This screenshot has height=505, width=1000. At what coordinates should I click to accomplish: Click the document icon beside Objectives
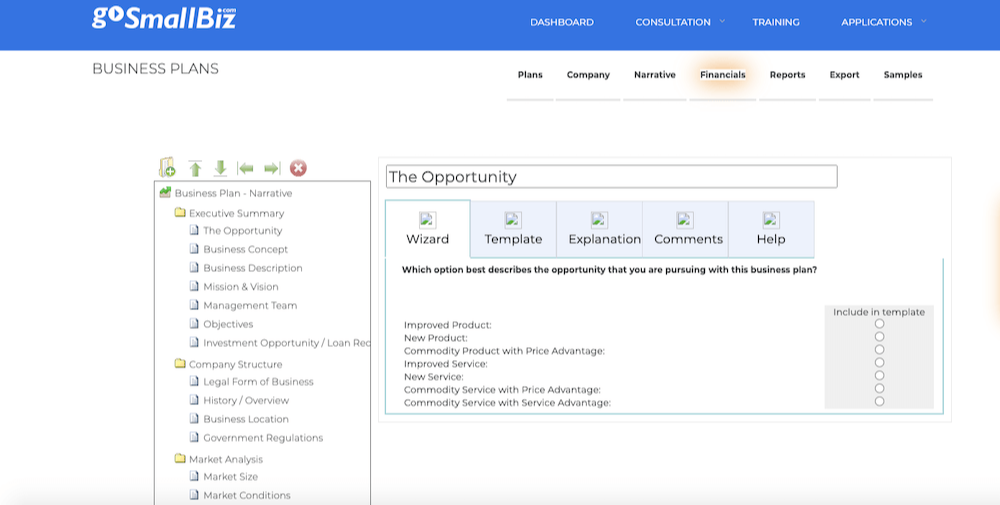point(195,323)
